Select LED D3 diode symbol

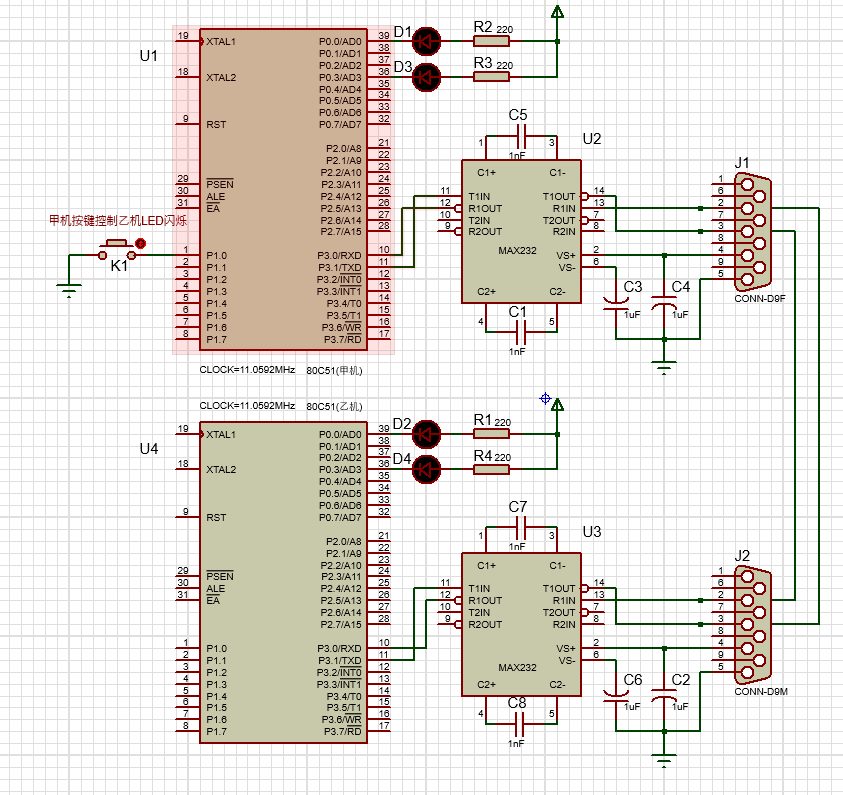coord(426,77)
